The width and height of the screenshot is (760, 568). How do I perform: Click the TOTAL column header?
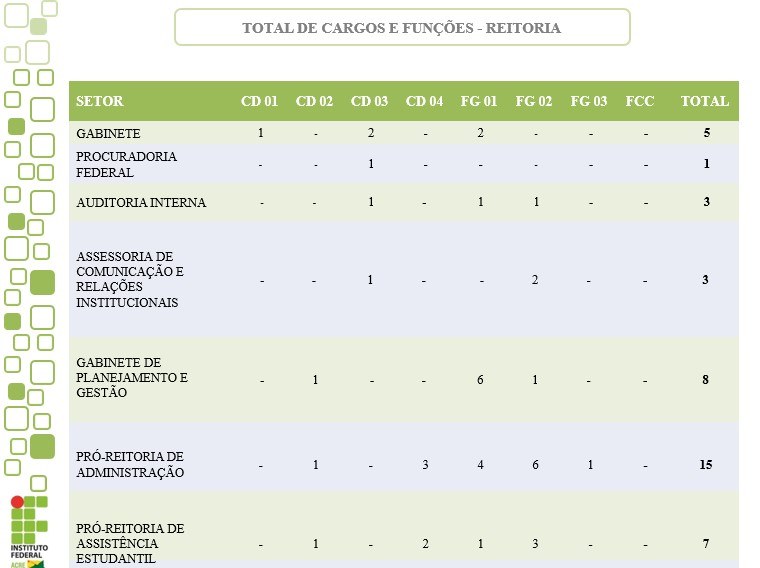pos(705,101)
